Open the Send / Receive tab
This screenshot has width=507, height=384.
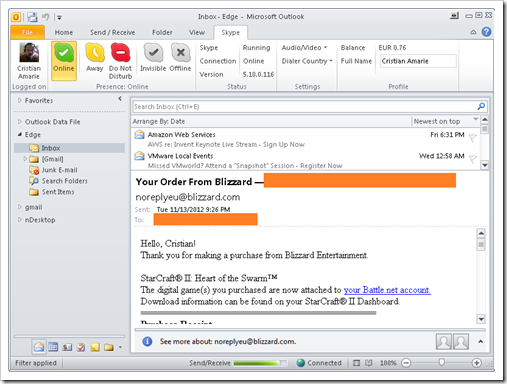click(x=112, y=32)
